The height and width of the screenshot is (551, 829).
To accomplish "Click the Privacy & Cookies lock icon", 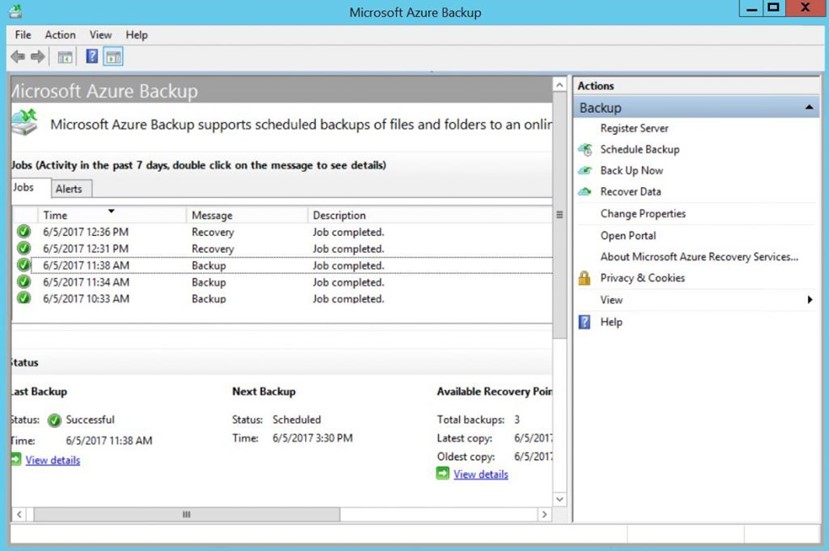I will pyautogui.click(x=584, y=278).
